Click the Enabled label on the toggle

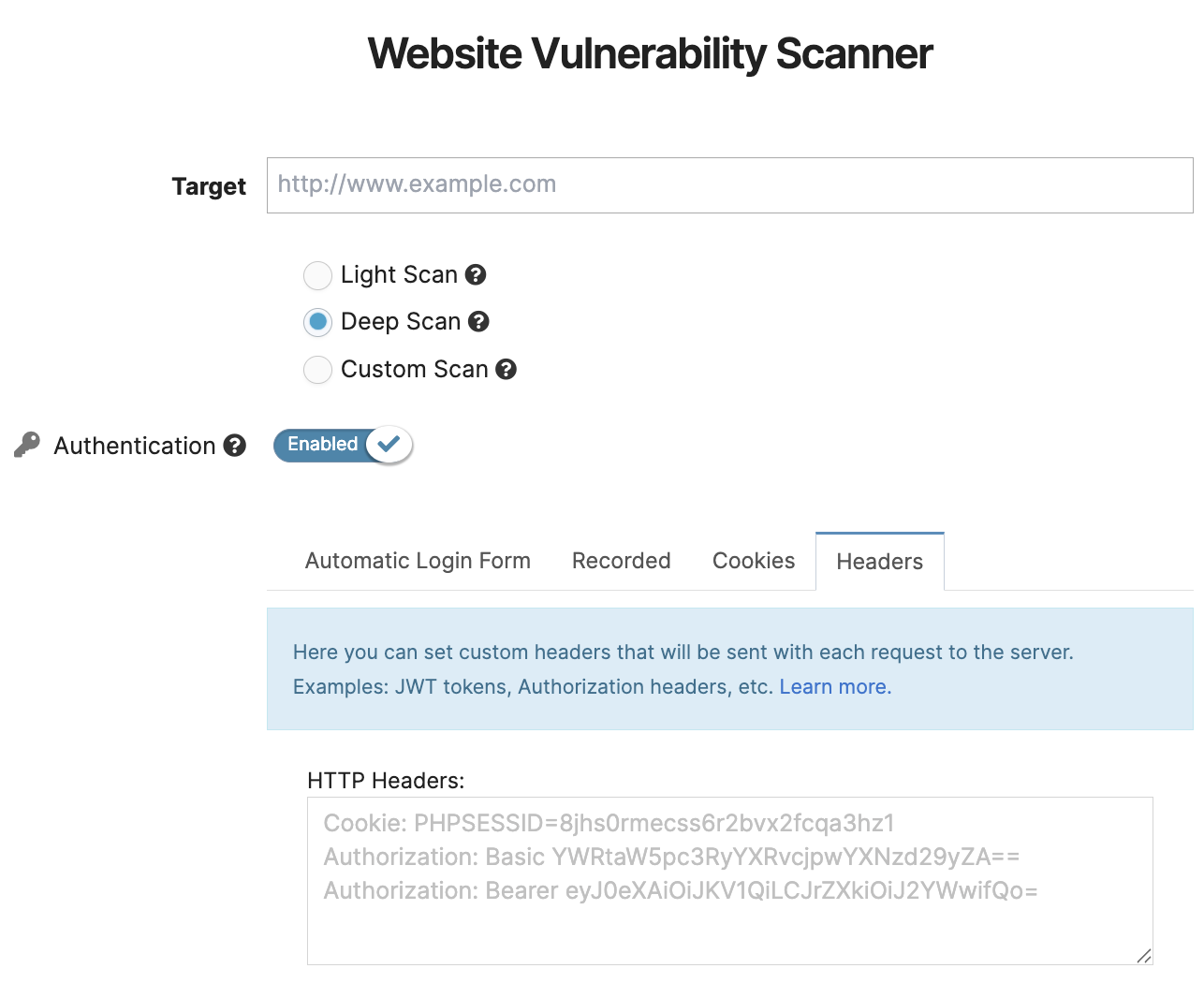(323, 445)
